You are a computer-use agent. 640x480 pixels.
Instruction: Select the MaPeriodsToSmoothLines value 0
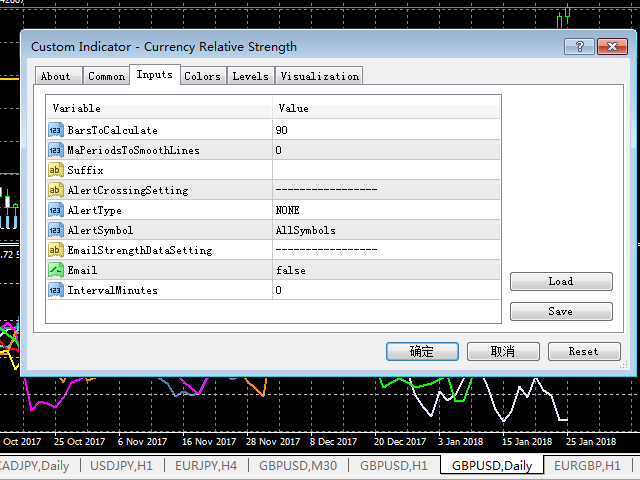click(278, 150)
